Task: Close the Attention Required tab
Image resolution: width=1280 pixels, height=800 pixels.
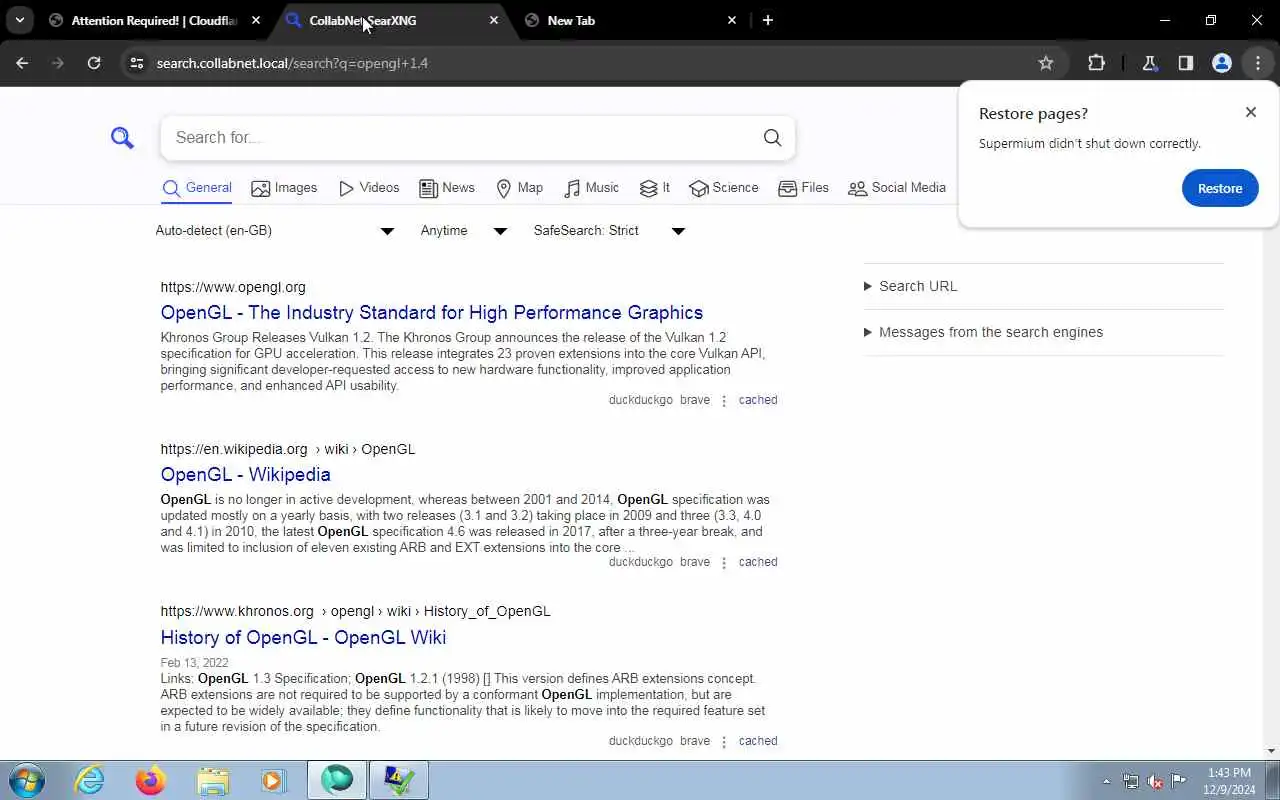Action: pos(256,20)
